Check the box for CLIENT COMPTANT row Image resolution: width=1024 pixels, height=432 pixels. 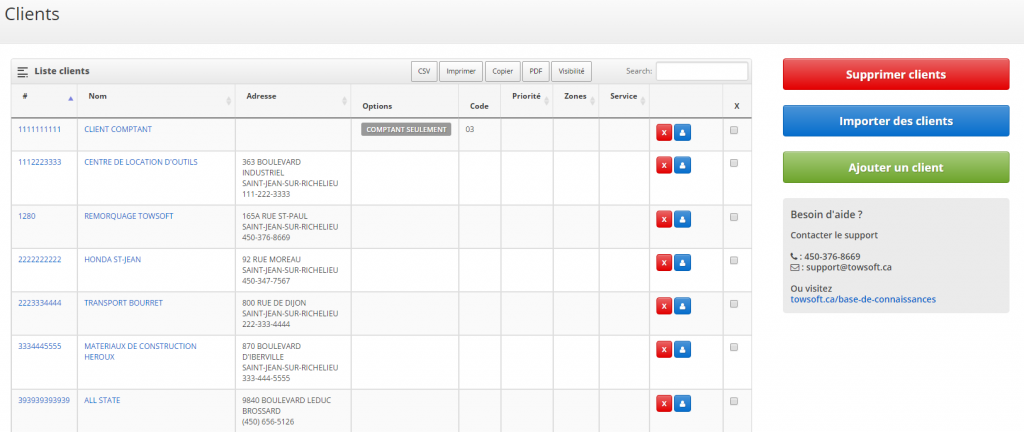(x=734, y=130)
